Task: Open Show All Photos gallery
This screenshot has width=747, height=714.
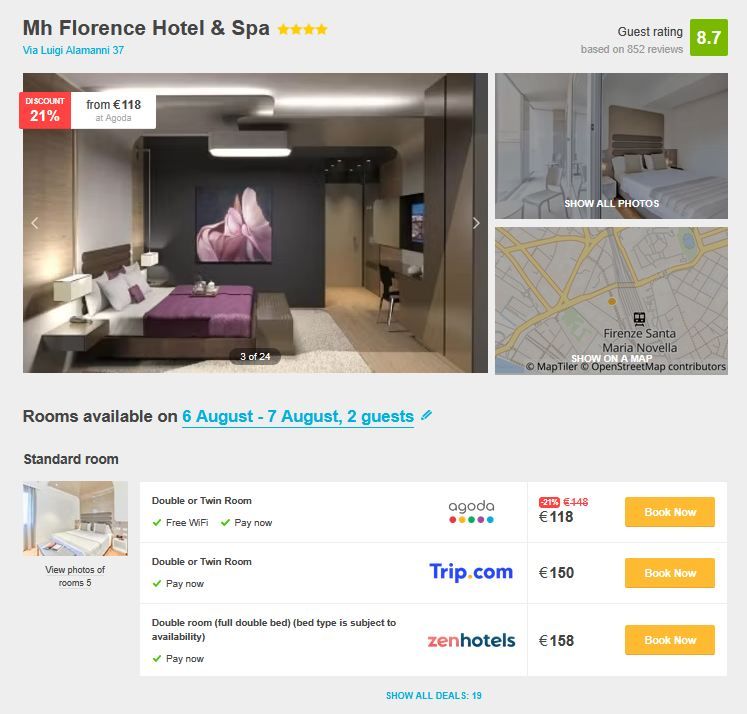Action: pos(611,203)
